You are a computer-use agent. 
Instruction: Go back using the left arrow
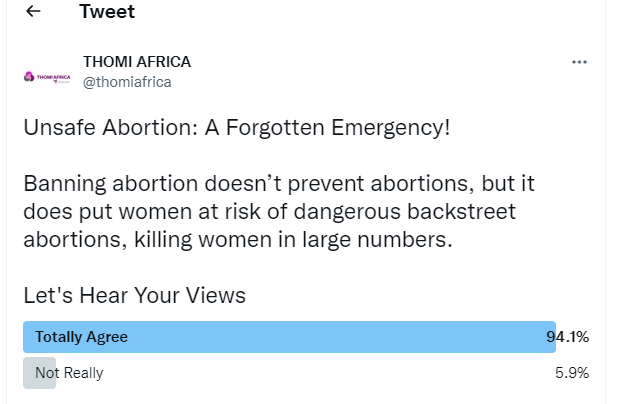[34, 12]
